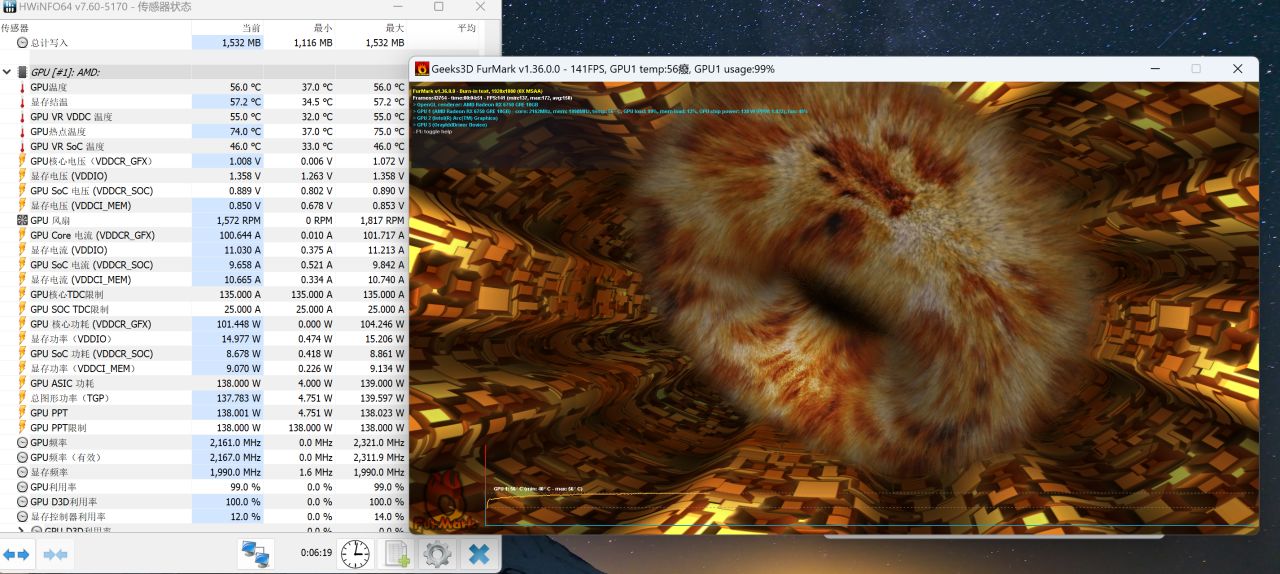This screenshot has width=1280, height=574.
Task: Select the 总图形功率 (TGP) row label
Action: pos(70,398)
